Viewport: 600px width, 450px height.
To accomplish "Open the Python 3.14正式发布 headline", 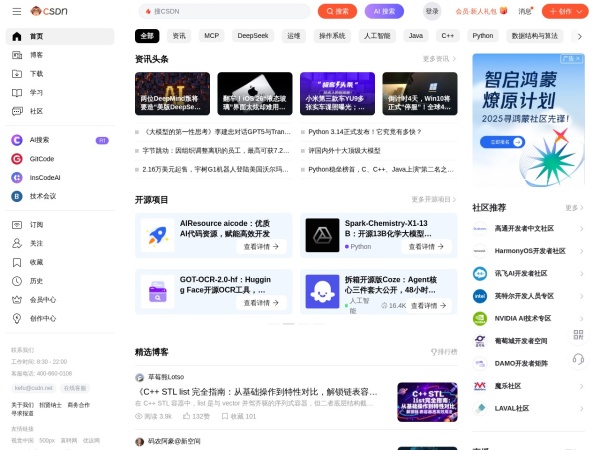I will click(x=365, y=132).
